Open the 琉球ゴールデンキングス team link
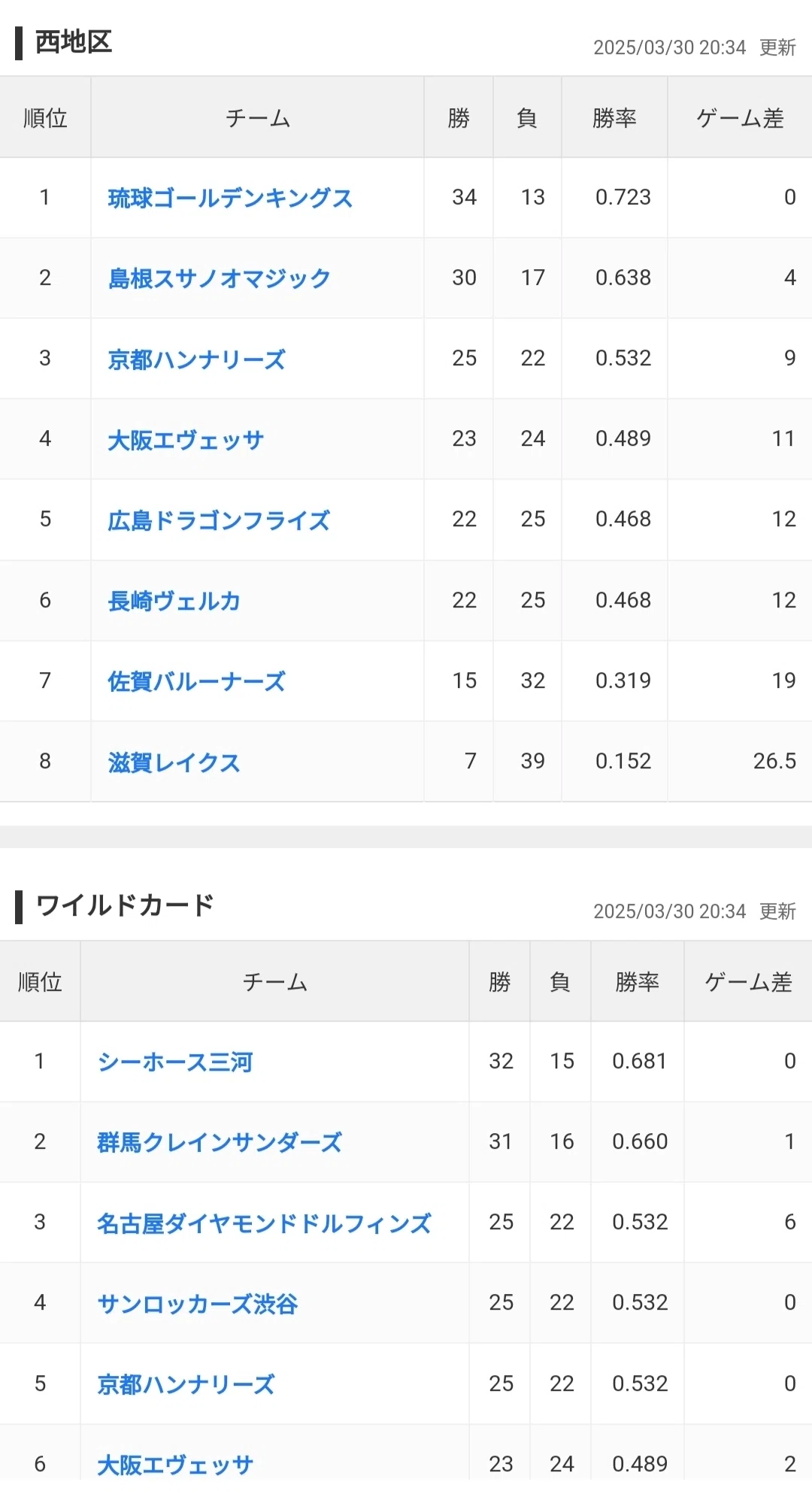 [x=230, y=198]
